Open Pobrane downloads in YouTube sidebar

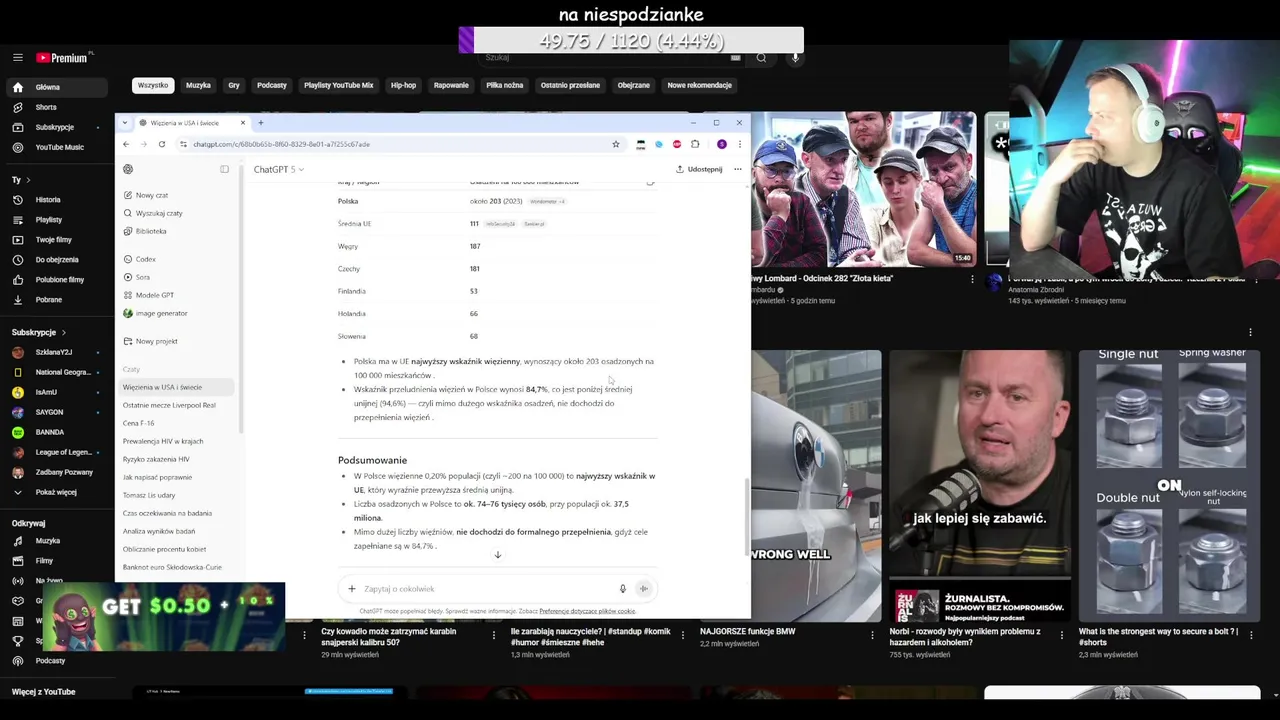49,300
